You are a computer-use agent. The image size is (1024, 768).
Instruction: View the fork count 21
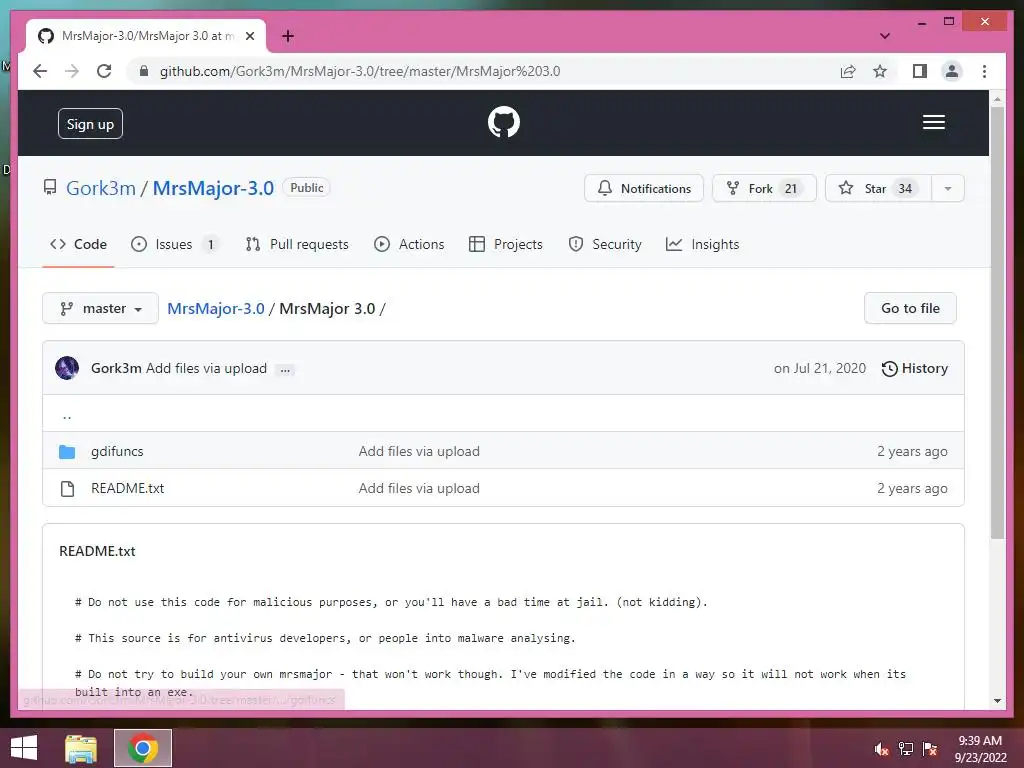[x=791, y=189]
